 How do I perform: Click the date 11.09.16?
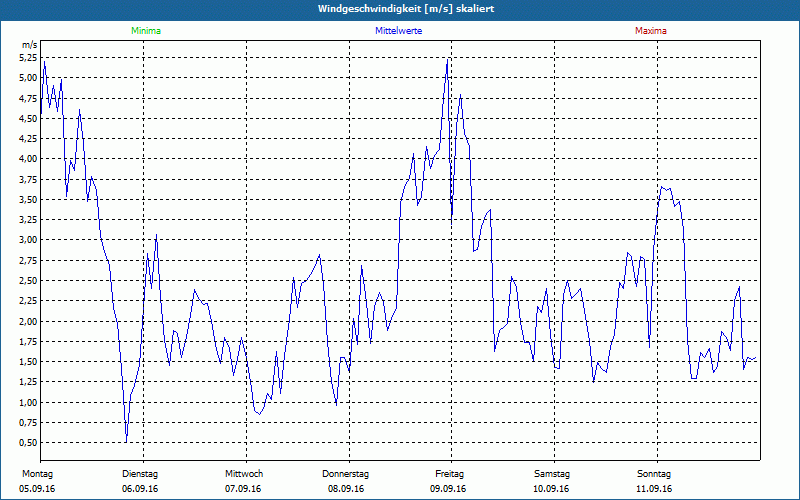[654, 489]
